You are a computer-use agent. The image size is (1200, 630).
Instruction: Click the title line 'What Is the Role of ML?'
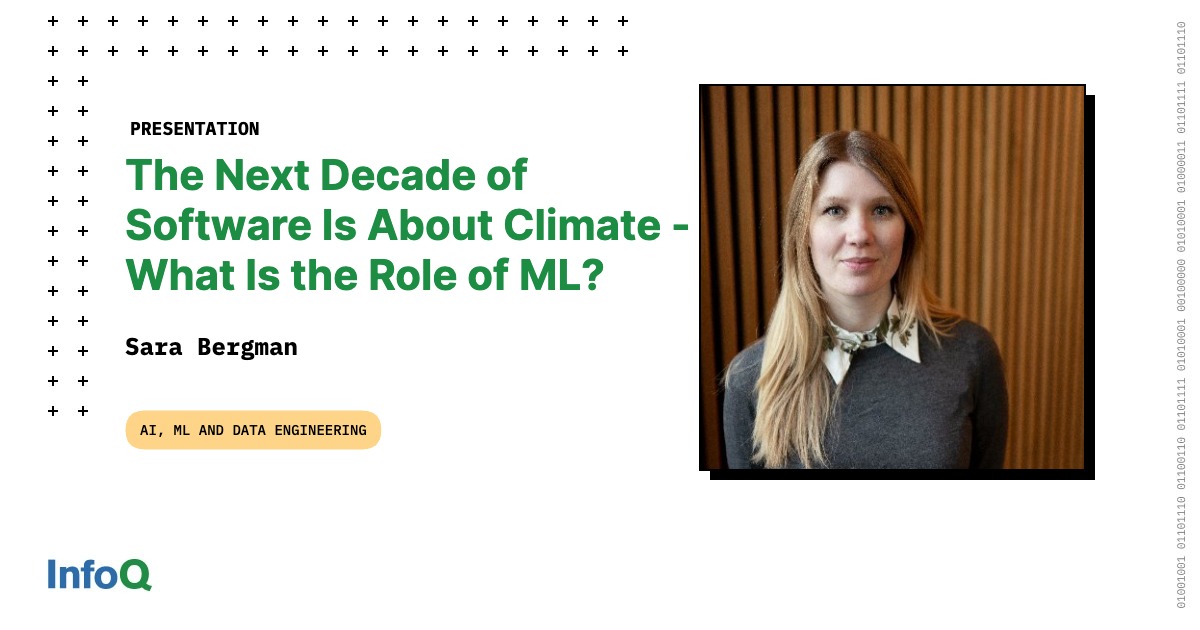pos(364,275)
